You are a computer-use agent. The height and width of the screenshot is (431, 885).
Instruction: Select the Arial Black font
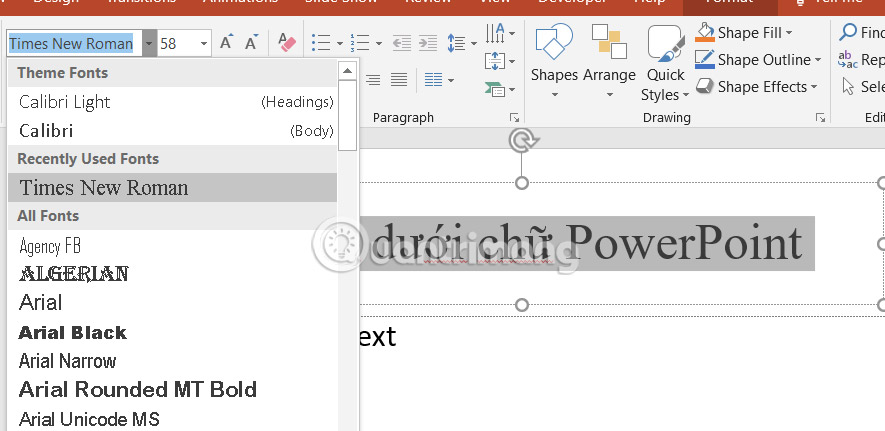173,332
